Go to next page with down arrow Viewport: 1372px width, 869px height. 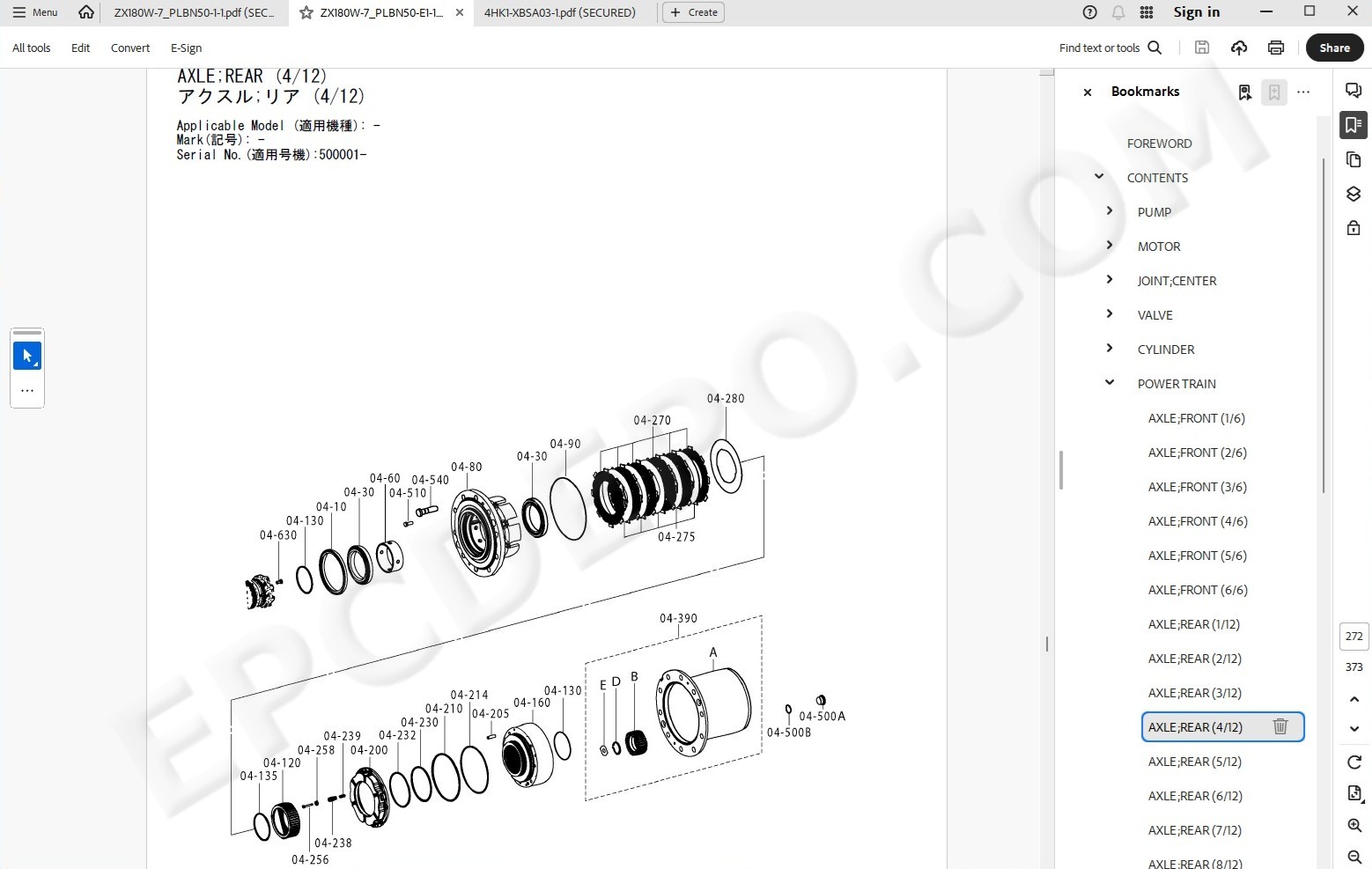(1354, 729)
